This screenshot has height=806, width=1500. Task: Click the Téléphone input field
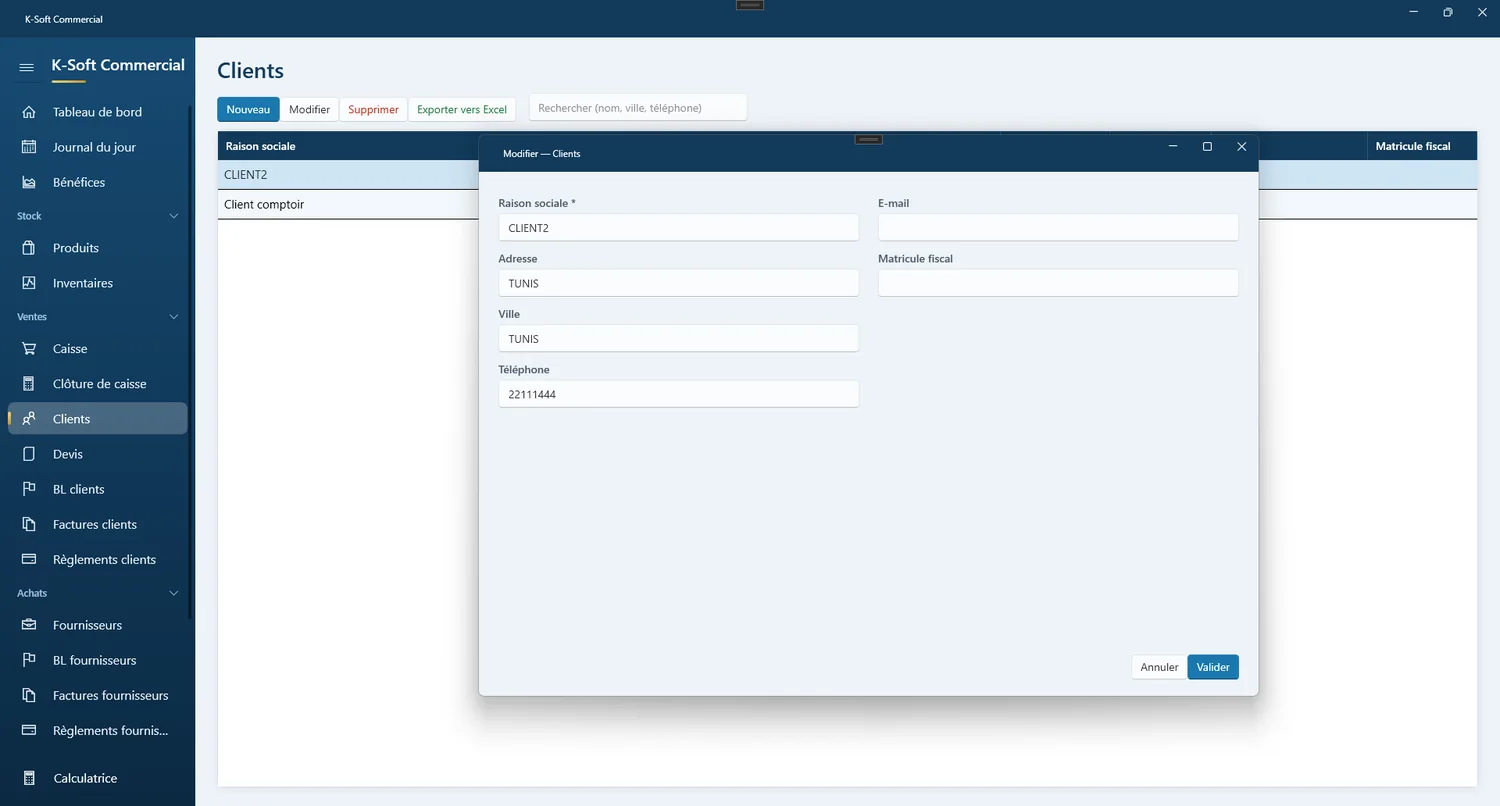(679, 394)
